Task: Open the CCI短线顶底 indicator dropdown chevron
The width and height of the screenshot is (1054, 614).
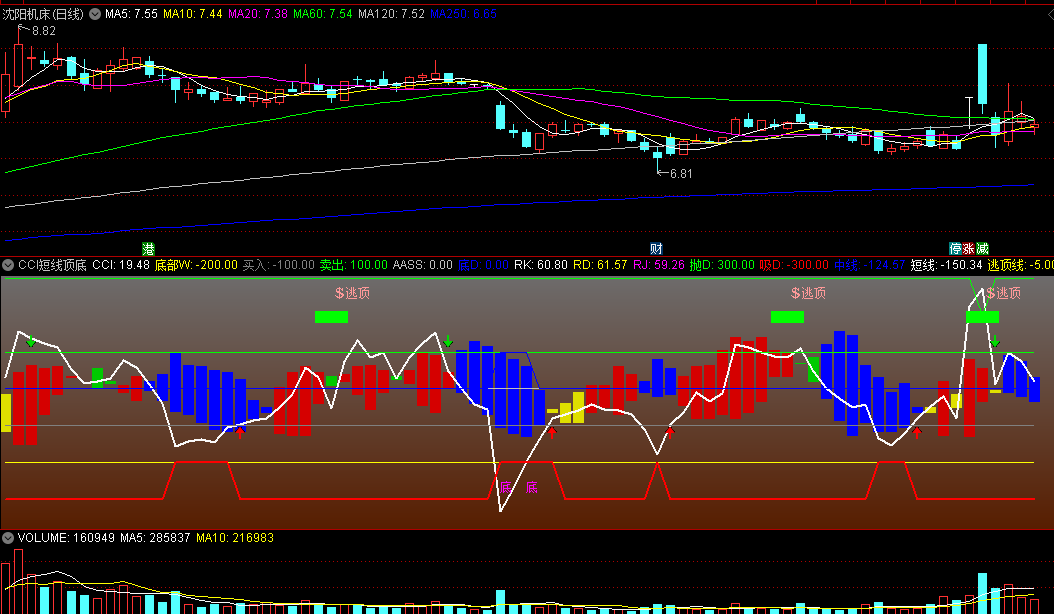Action: tap(8, 265)
